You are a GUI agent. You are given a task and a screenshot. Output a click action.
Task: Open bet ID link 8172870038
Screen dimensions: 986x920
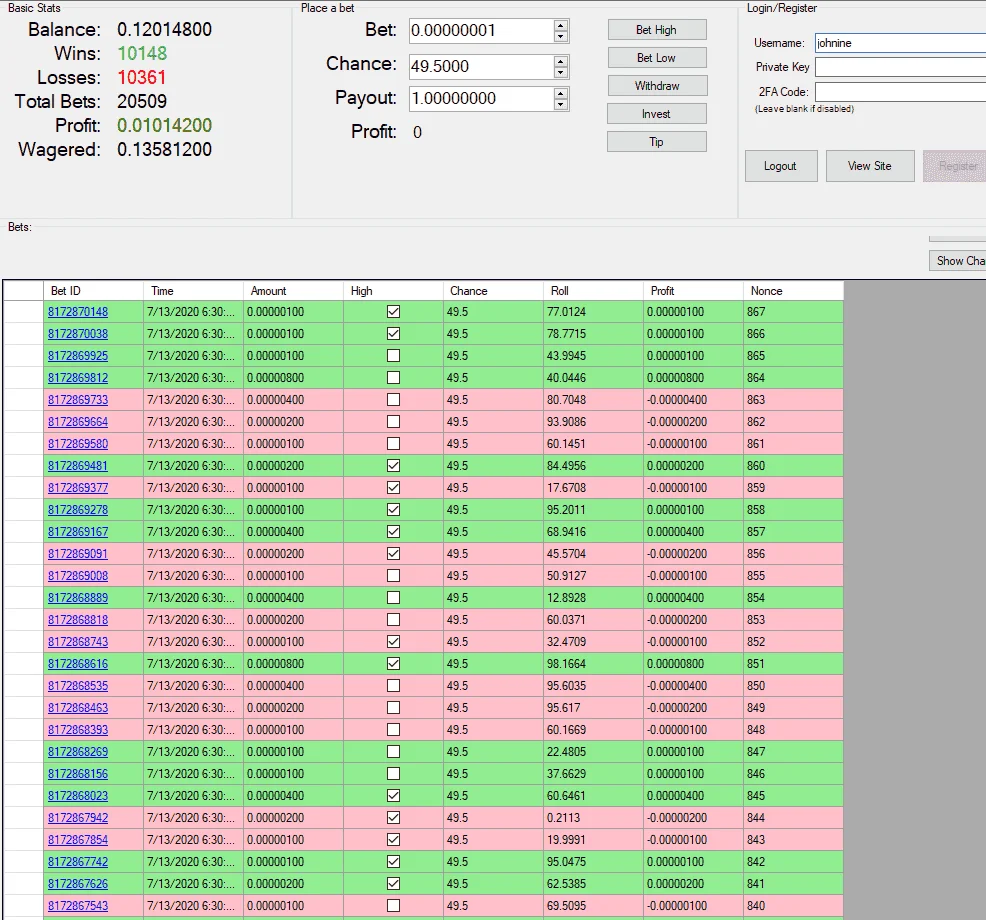click(x=78, y=334)
